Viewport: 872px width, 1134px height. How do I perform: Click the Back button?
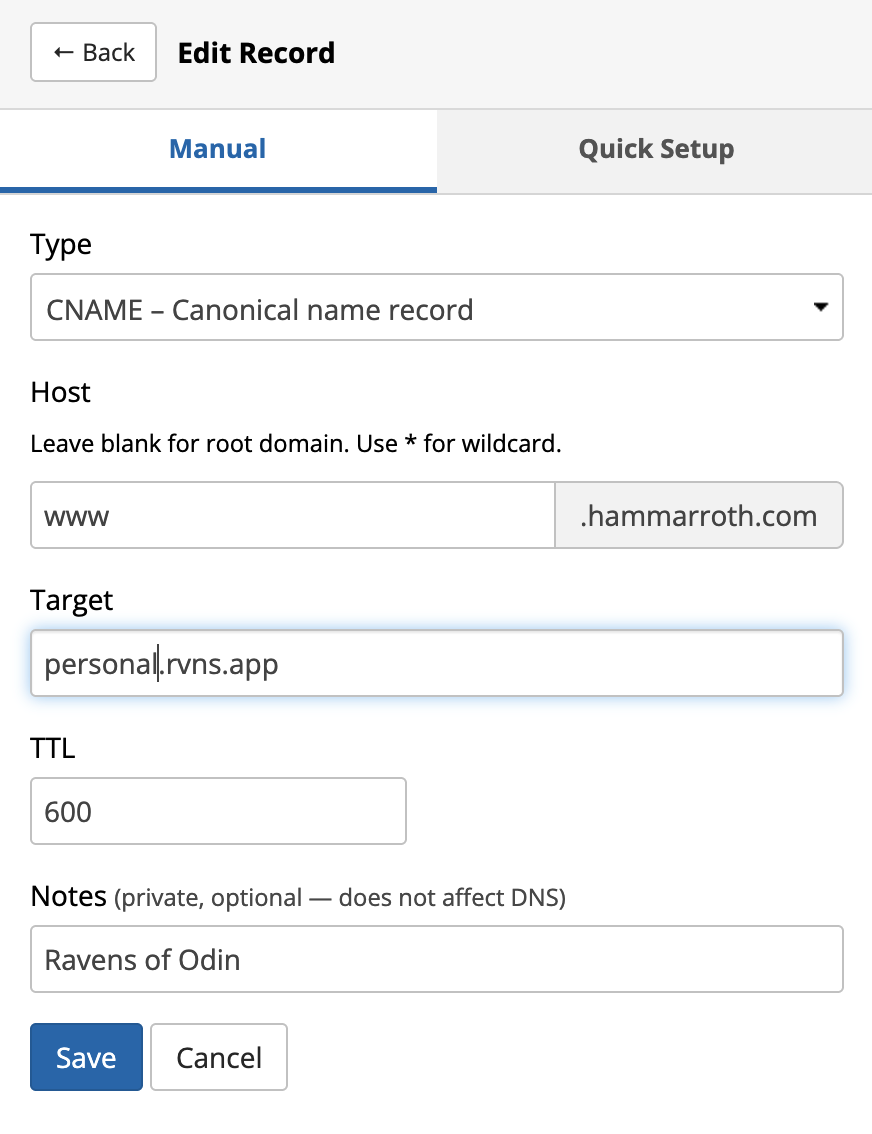(94, 53)
